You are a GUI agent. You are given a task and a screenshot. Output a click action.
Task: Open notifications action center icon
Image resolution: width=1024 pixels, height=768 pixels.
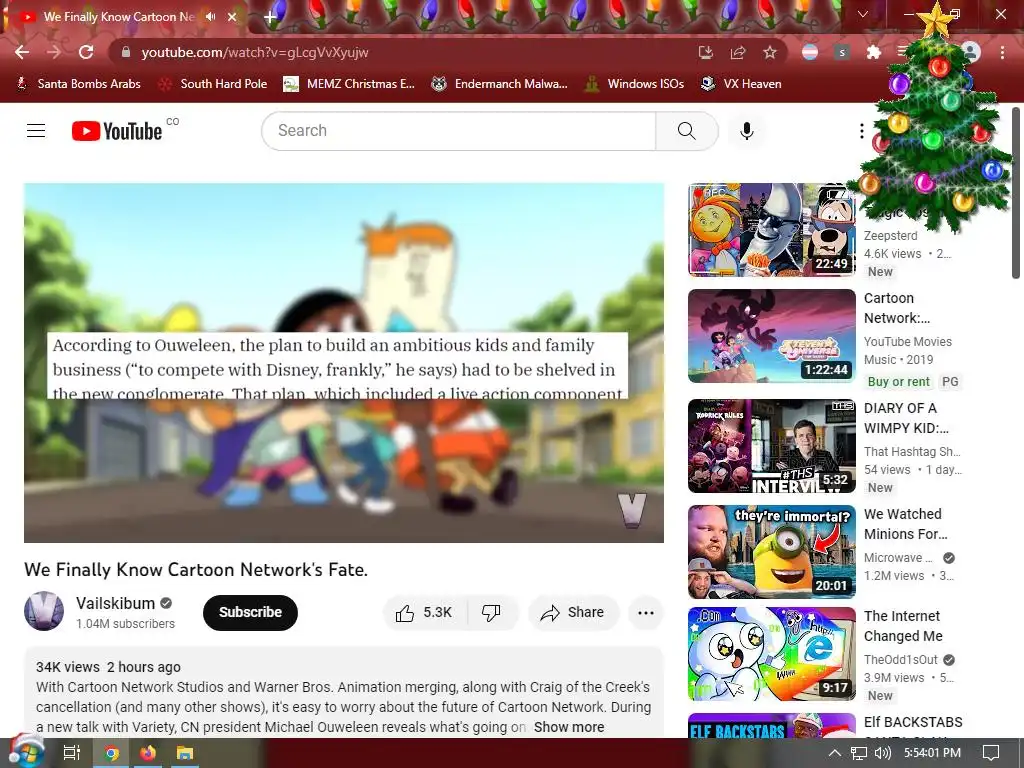(991, 753)
